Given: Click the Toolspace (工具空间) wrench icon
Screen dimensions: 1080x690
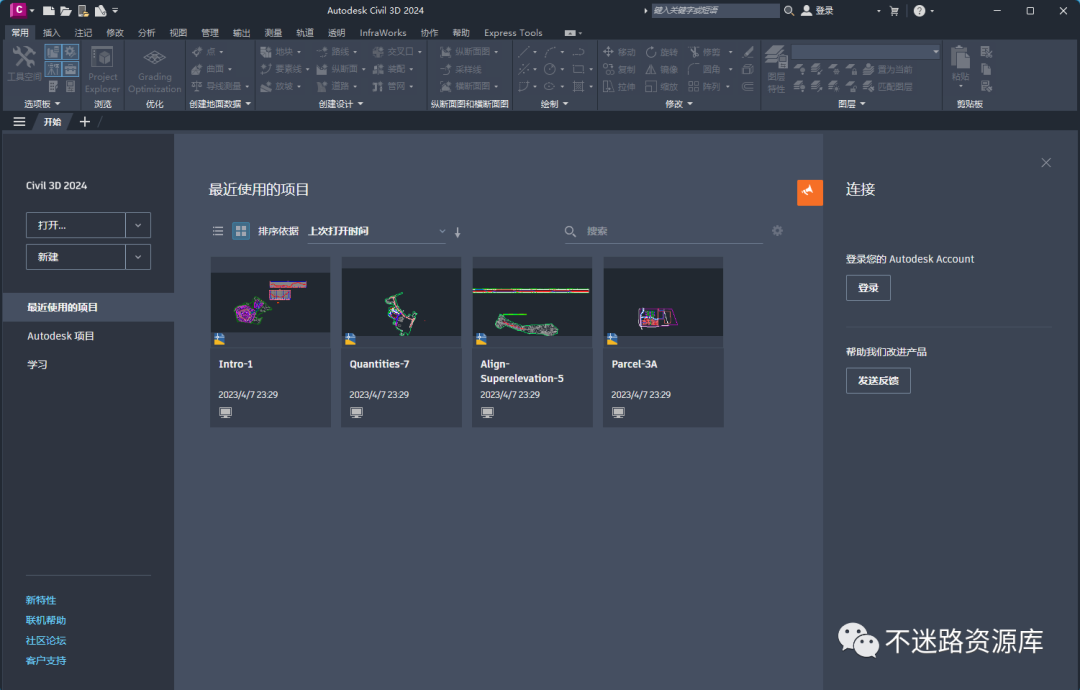Looking at the screenshot, I should click(x=23, y=58).
